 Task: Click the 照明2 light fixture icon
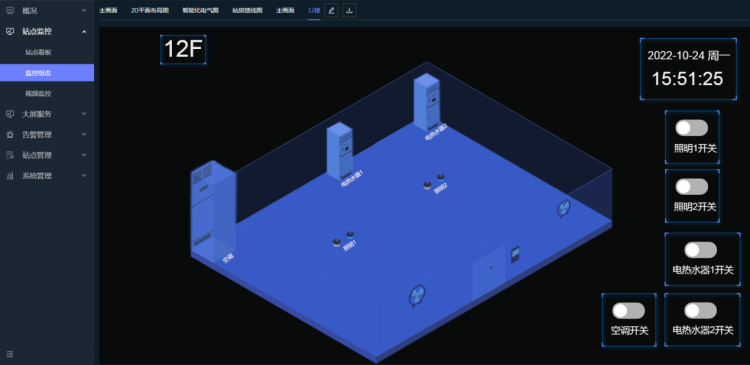[x=434, y=181]
